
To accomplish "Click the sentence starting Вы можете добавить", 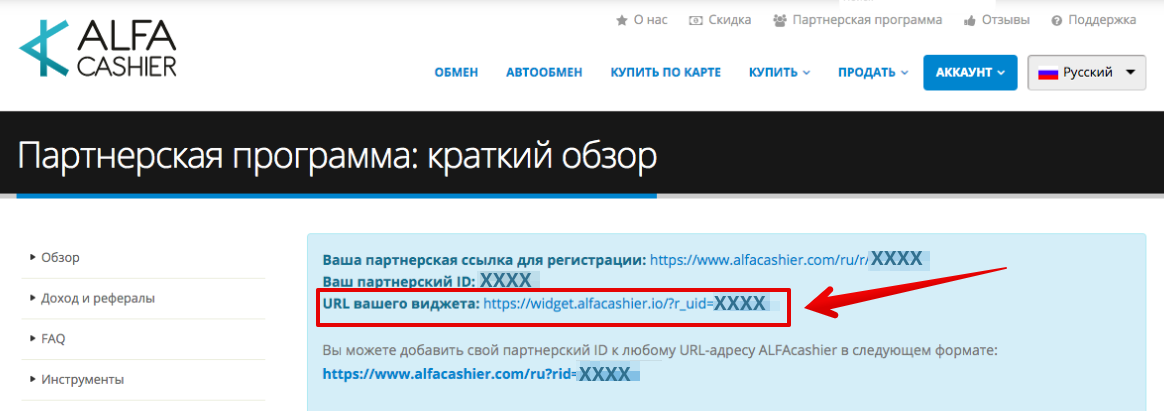I will 661,349.
